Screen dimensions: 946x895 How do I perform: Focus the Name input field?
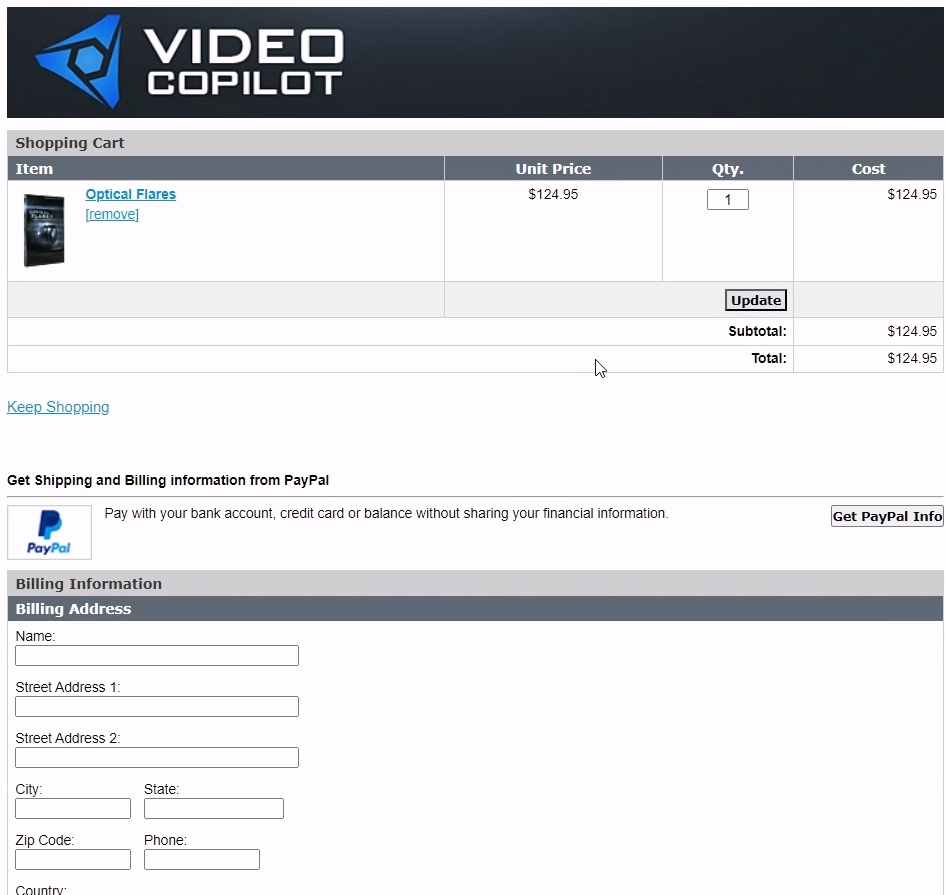click(157, 655)
